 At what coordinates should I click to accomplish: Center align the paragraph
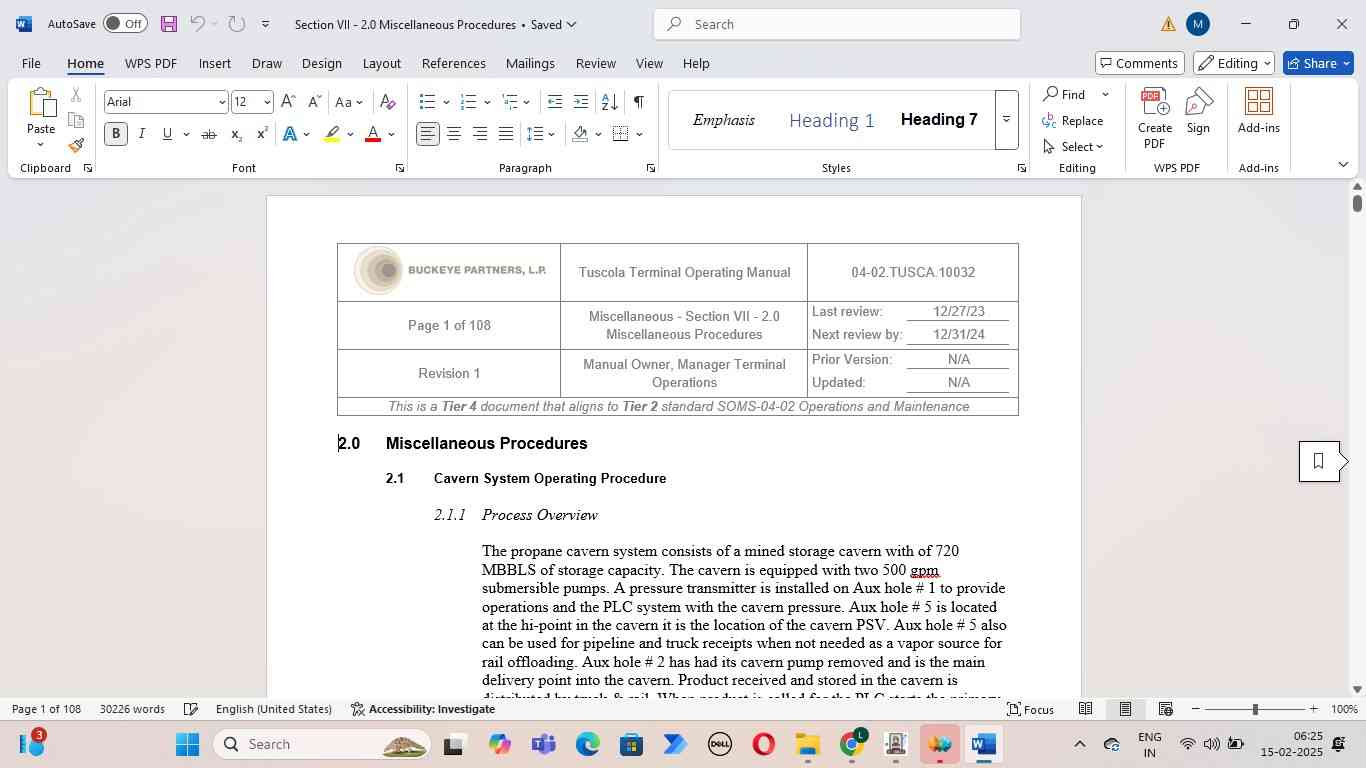(454, 134)
